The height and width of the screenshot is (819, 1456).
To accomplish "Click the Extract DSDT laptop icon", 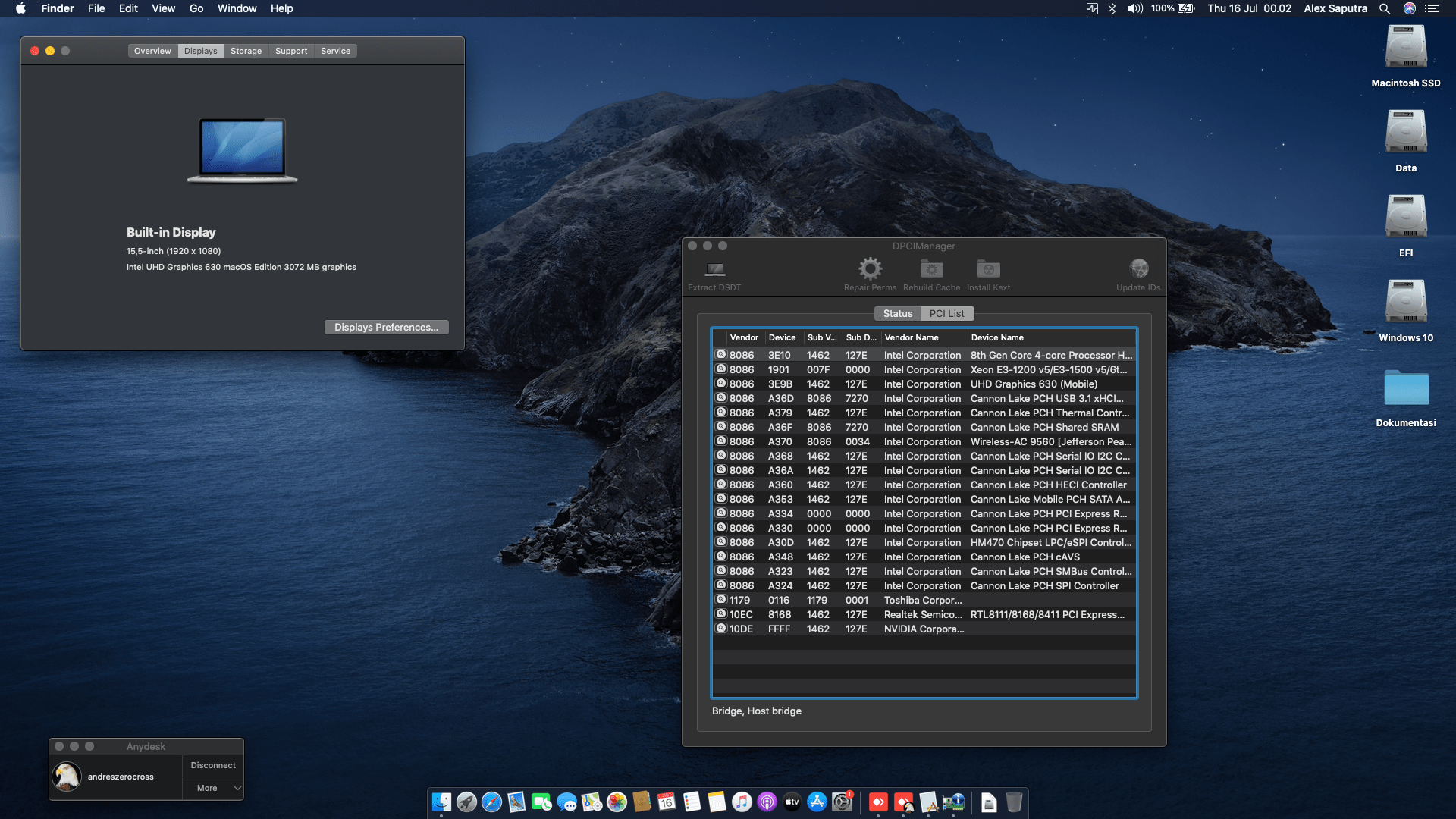I will pos(714,269).
